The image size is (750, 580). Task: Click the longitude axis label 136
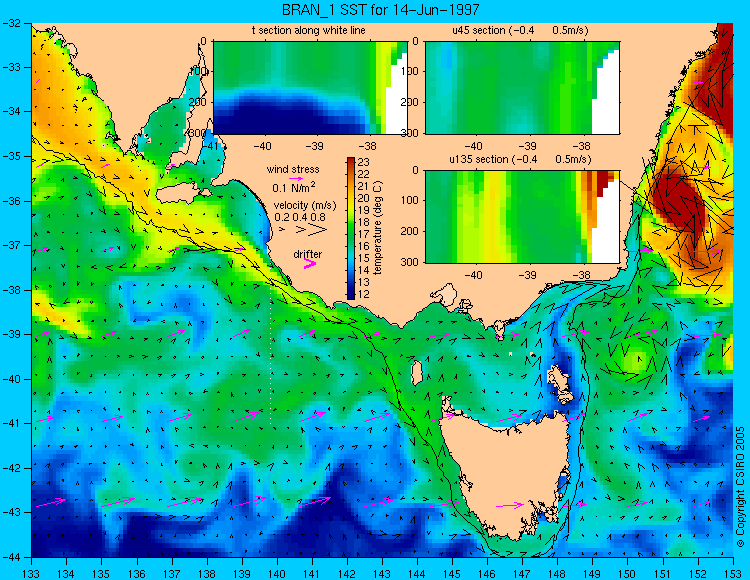[136, 573]
